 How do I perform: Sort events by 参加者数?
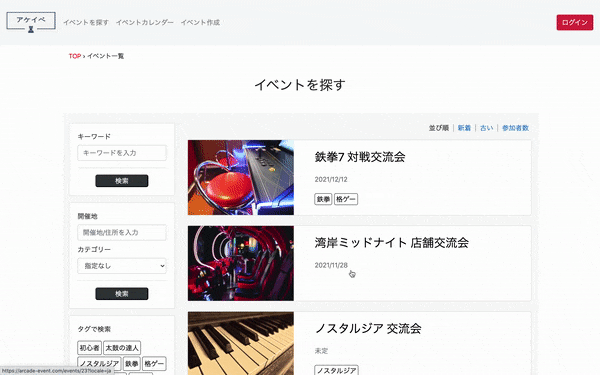click(x=515, y=128)
